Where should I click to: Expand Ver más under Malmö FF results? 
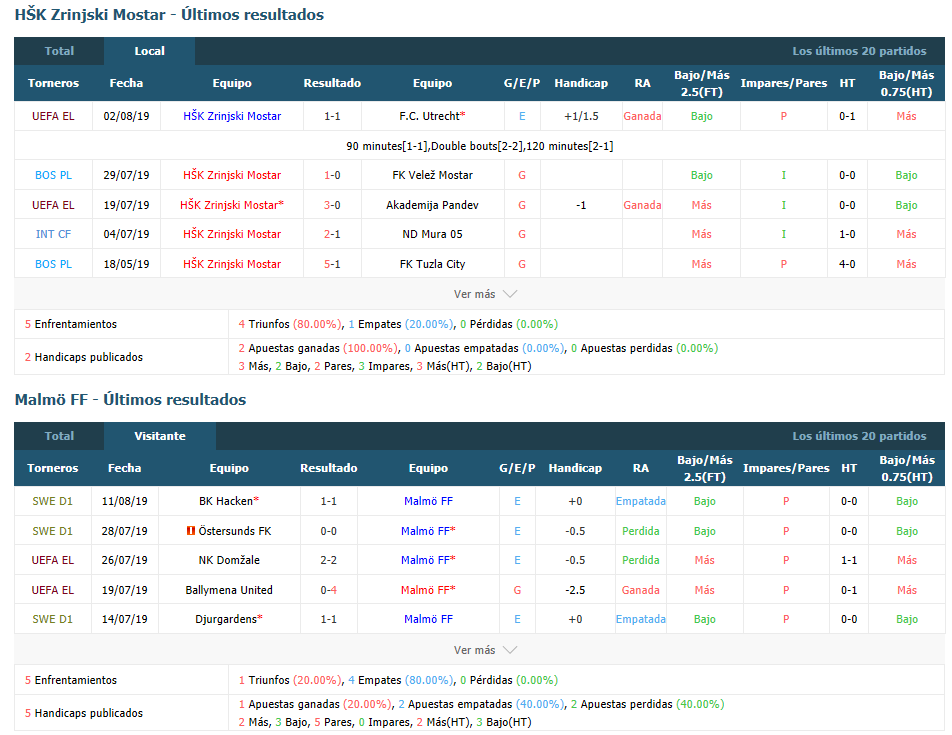pos(485,650)
